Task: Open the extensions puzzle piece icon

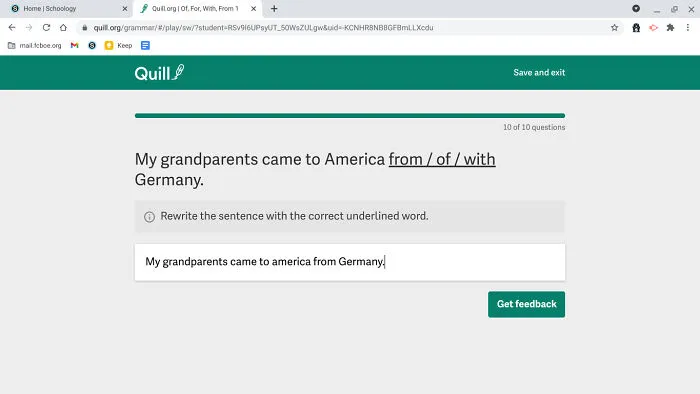Action: click(x=670, y=28)
